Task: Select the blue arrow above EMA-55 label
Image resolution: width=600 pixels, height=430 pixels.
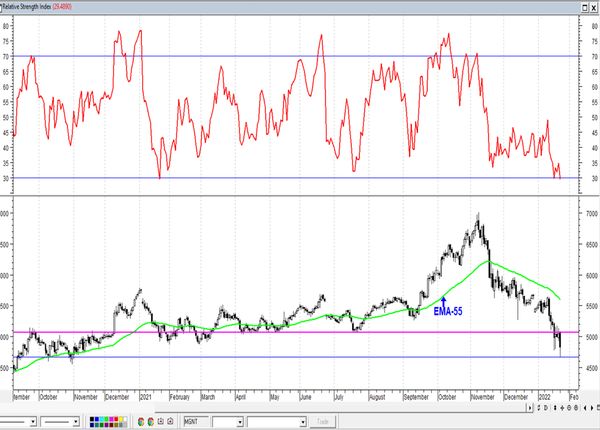Action: coord(443,299)
